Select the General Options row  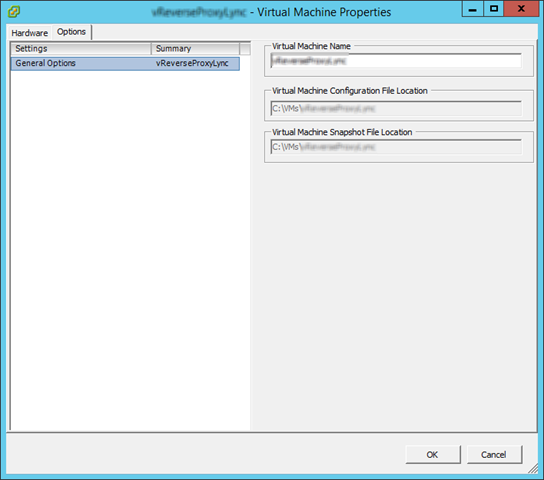[x=125, y=63]
